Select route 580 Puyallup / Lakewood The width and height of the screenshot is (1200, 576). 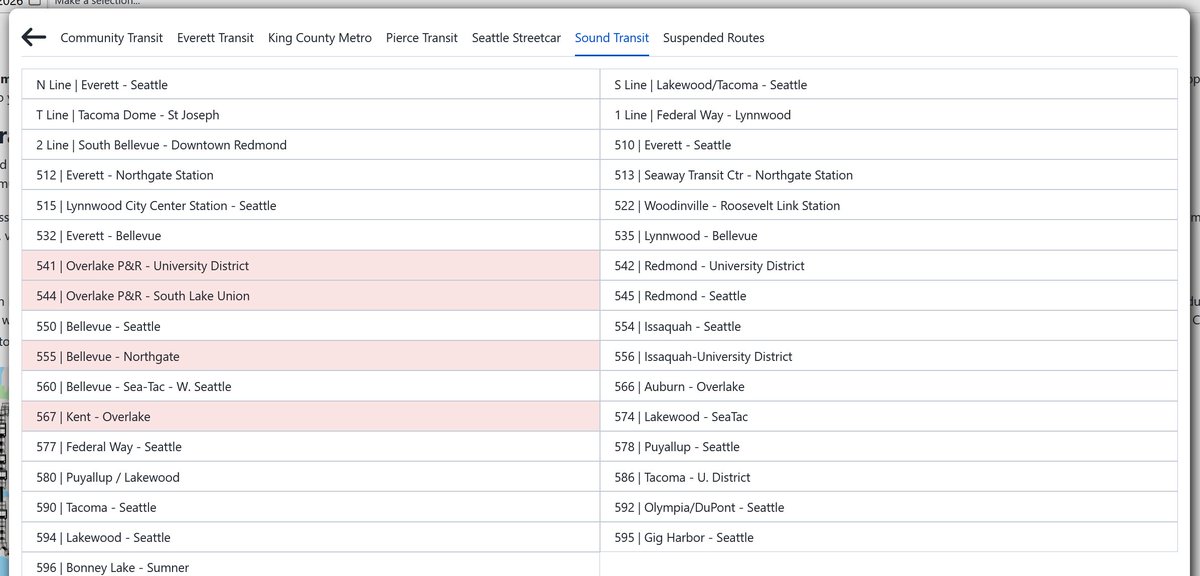310,477
